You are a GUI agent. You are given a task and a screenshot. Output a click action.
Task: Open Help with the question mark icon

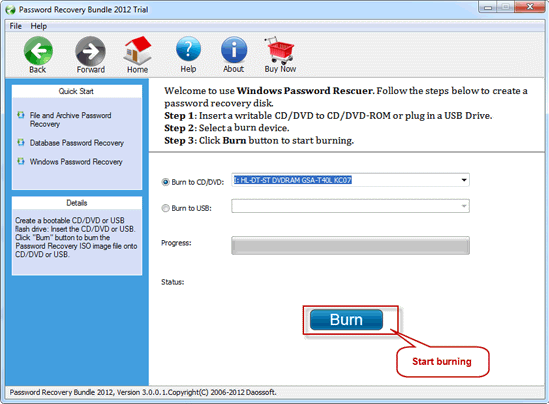click(188, 49)
